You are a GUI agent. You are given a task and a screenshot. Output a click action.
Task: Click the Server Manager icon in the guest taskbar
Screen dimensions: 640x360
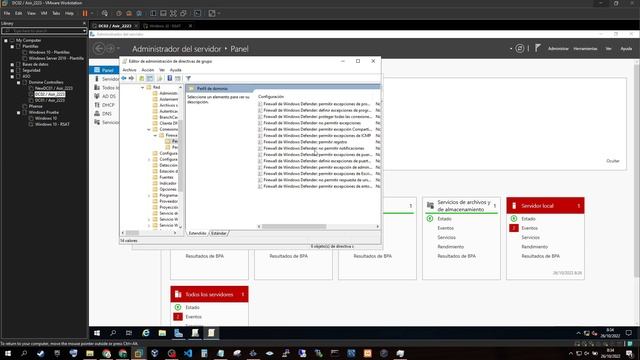178,333
